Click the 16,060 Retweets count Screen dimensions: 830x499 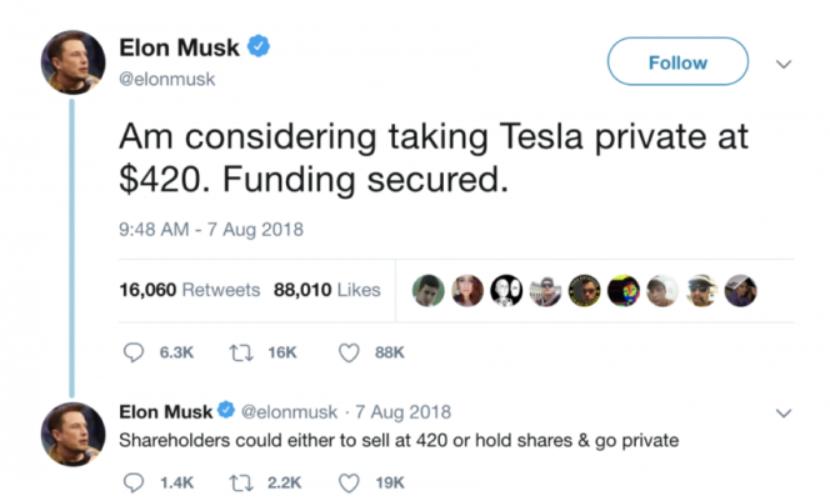click(189, 290)
